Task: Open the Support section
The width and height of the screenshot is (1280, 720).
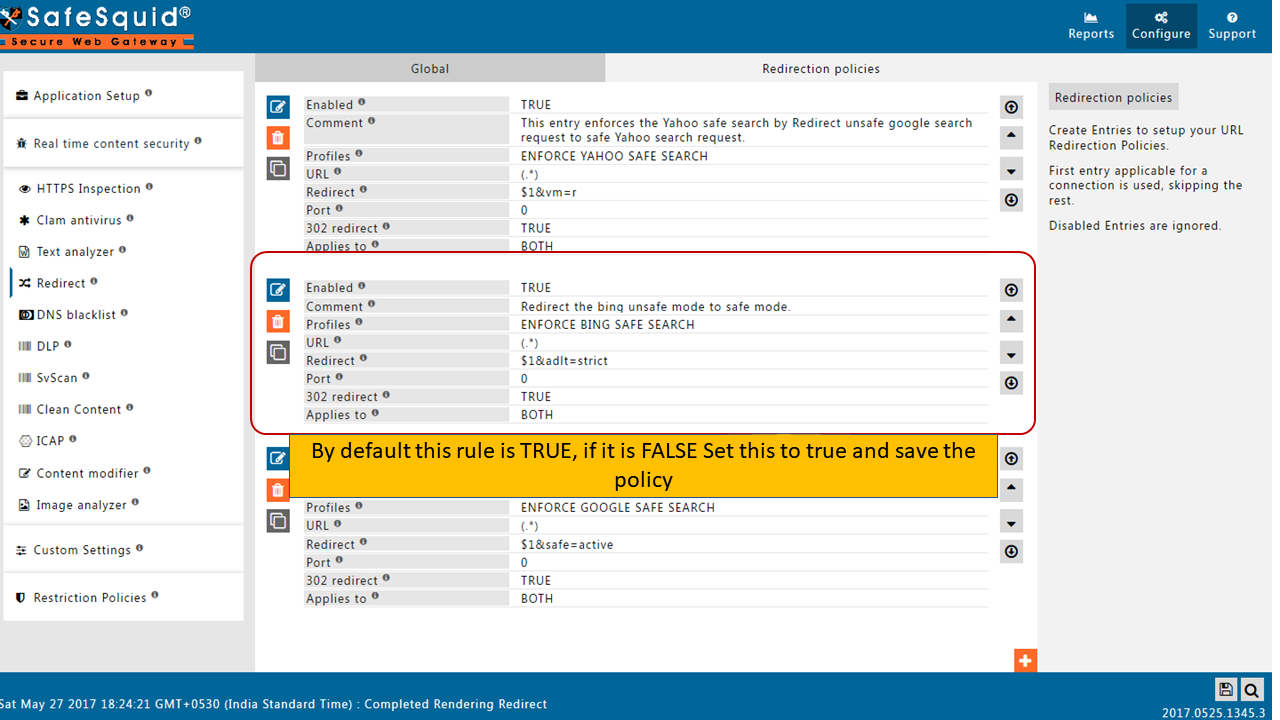Action: coord(1232,26)
